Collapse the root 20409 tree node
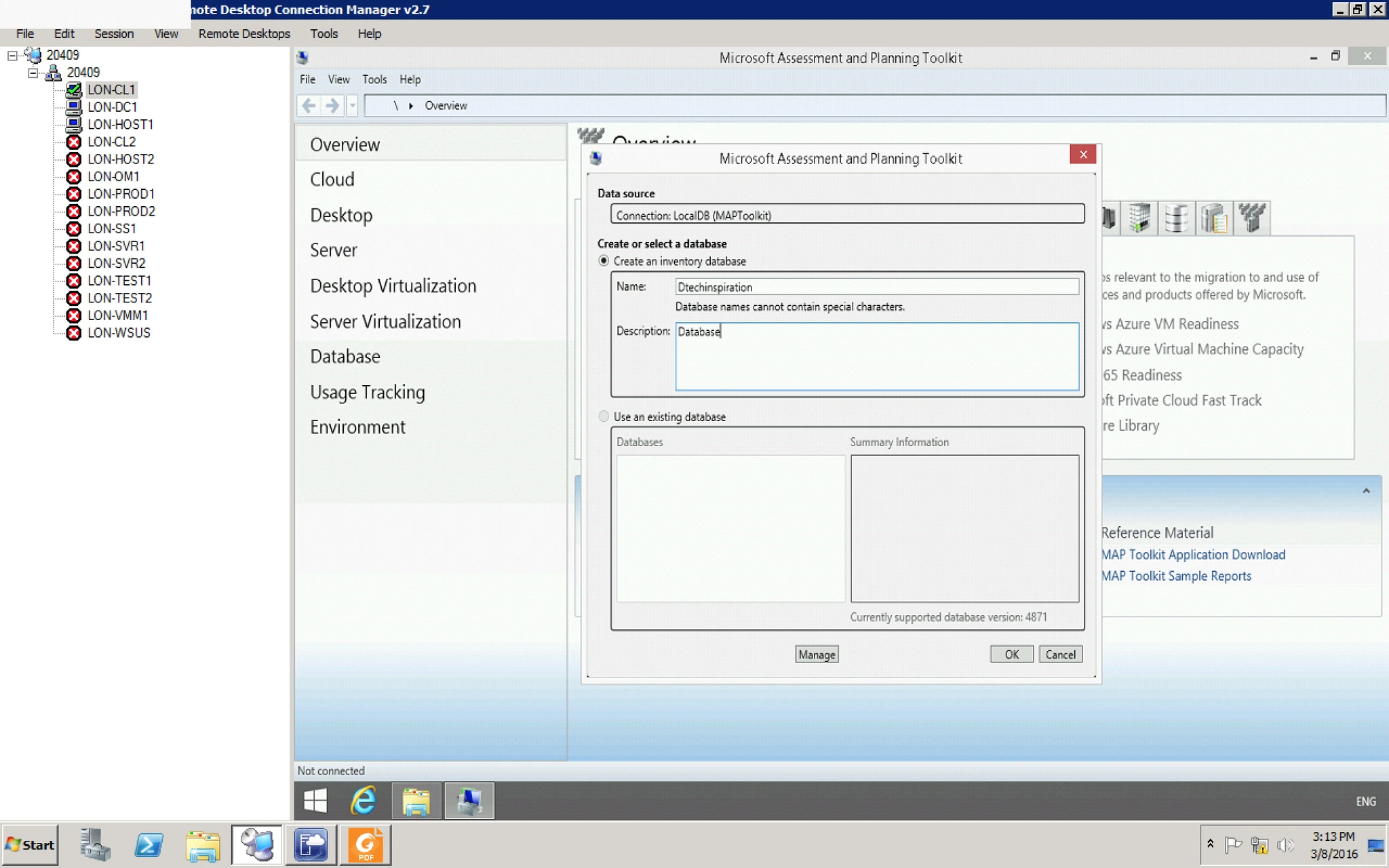Viewport: 1389px width, 868px height. pyautogui.click(x=12, y=56)
